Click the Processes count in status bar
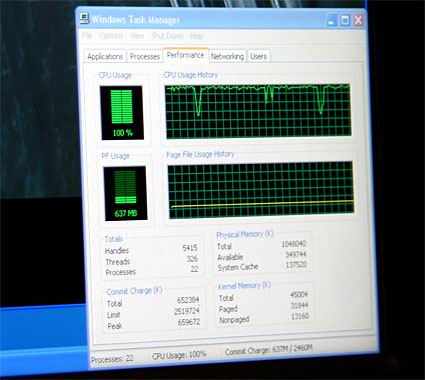The height and width of the screenshot is (380, 425). pyautogui.click(x=112, y=359)
